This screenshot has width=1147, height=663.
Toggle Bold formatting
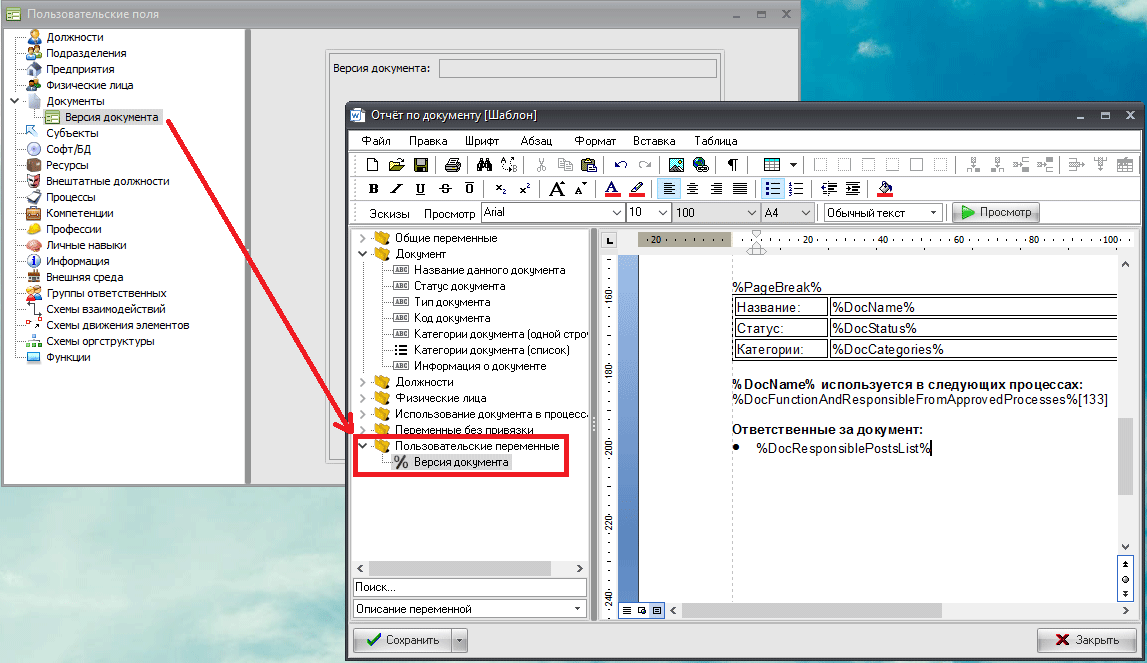coord(373,189)
